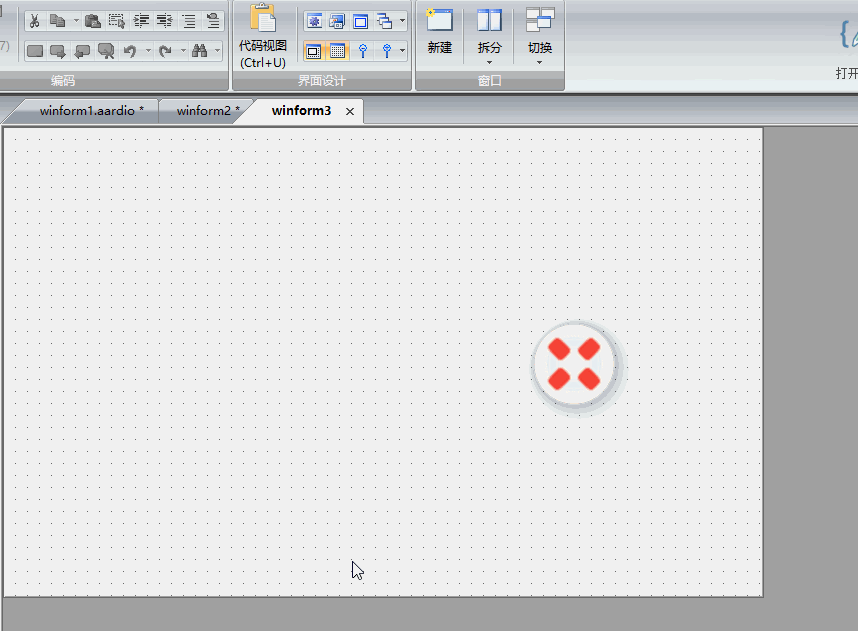Open the Redo history dropdown arrow
The image size is (858, 631).
[183, 51]
